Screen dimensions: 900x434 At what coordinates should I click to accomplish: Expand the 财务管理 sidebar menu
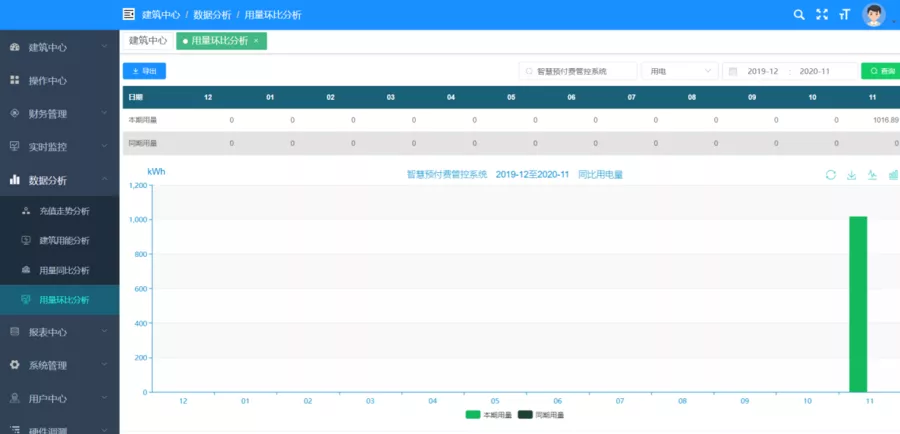(60, 113)
